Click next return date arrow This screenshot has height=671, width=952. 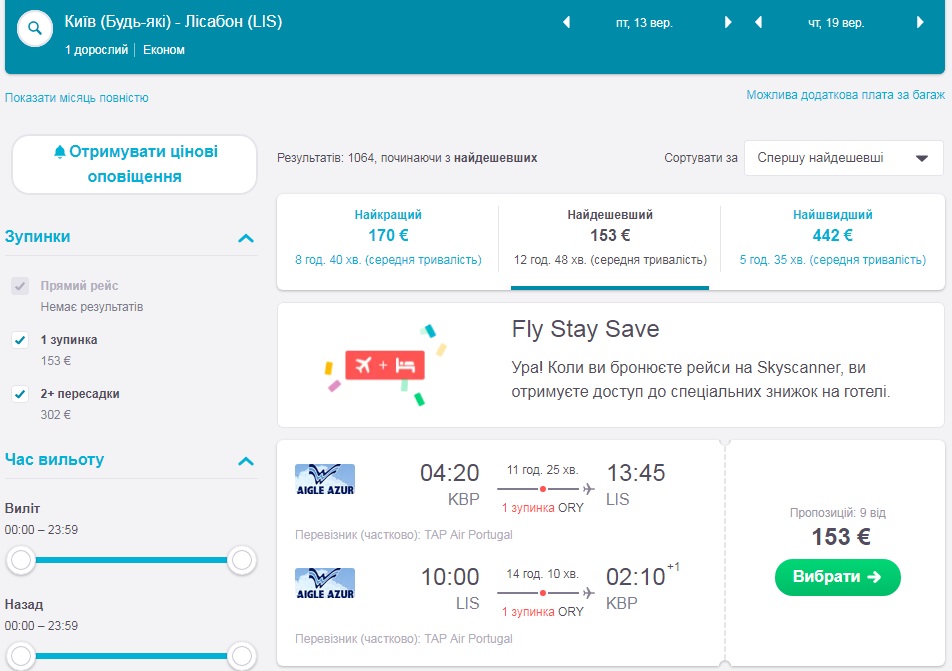[x=921, y=22]
